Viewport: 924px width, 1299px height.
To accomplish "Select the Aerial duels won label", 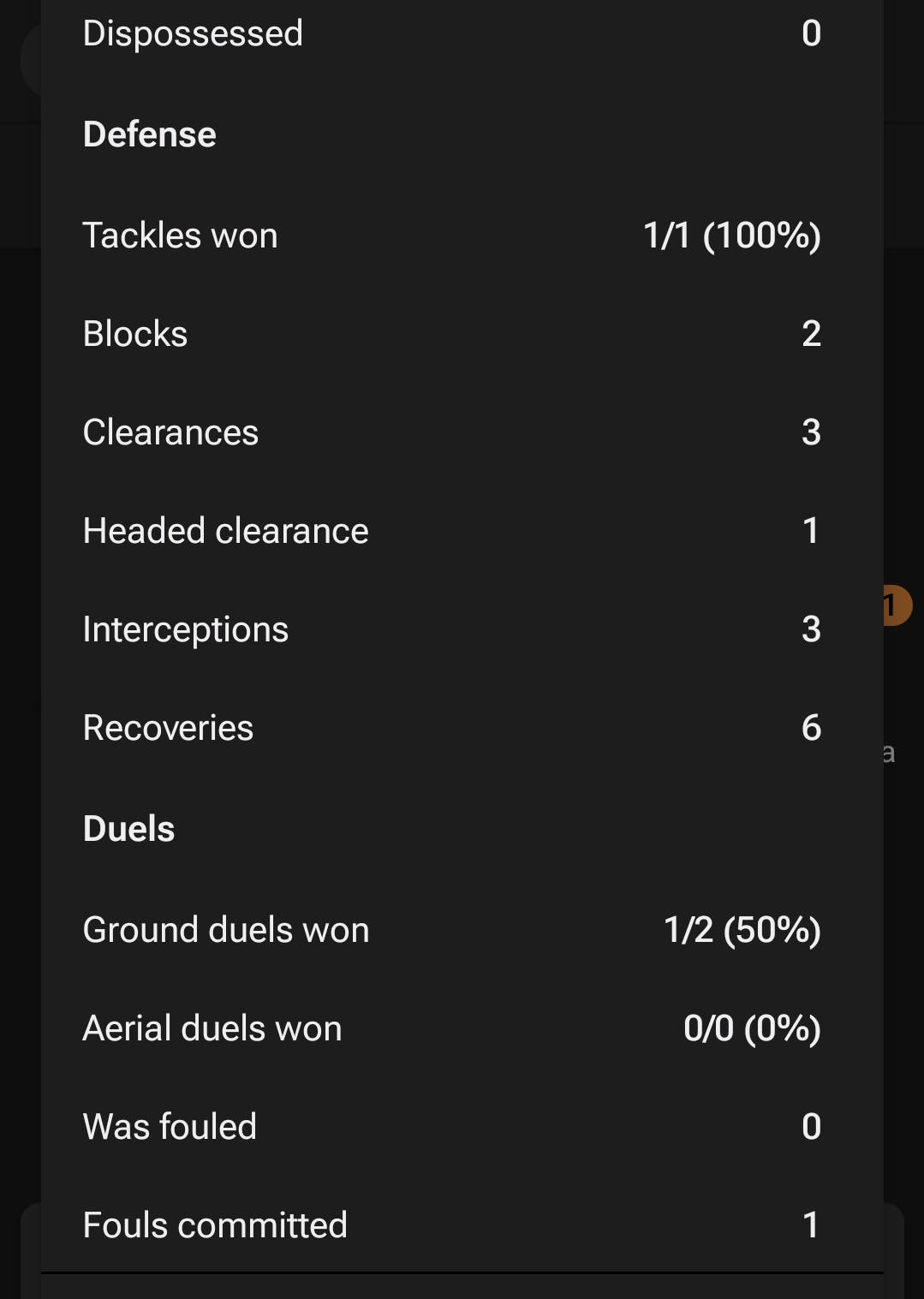I will tap(212, 1028).
